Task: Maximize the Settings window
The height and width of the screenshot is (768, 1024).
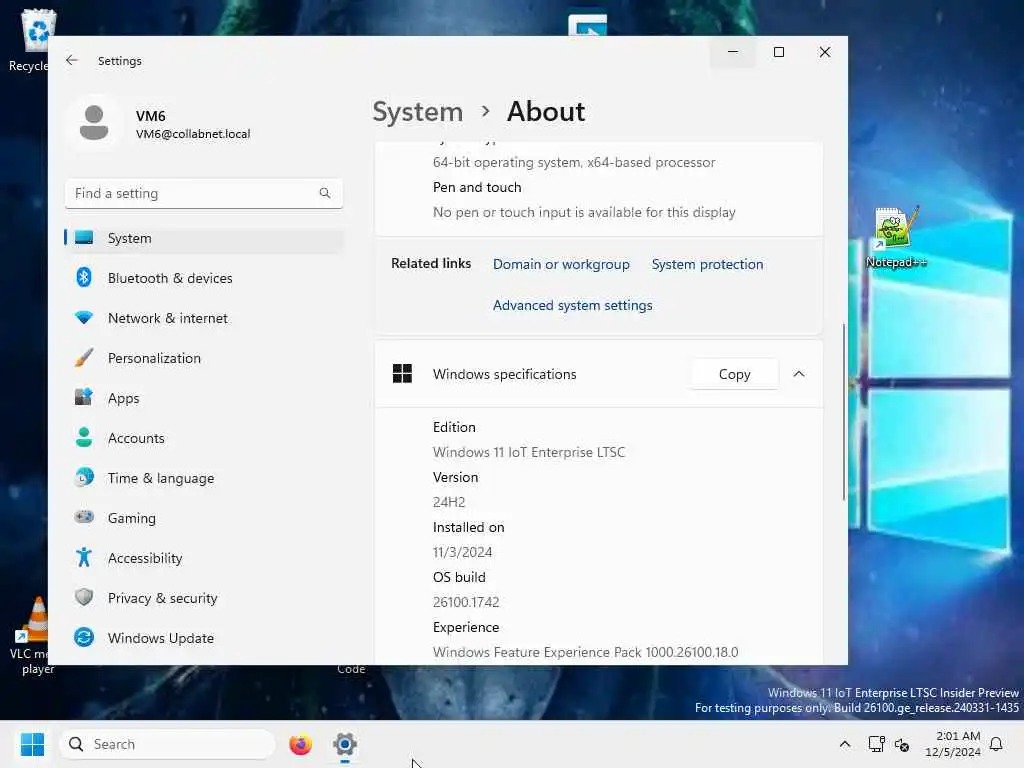Action: click(x=778, y=52)
